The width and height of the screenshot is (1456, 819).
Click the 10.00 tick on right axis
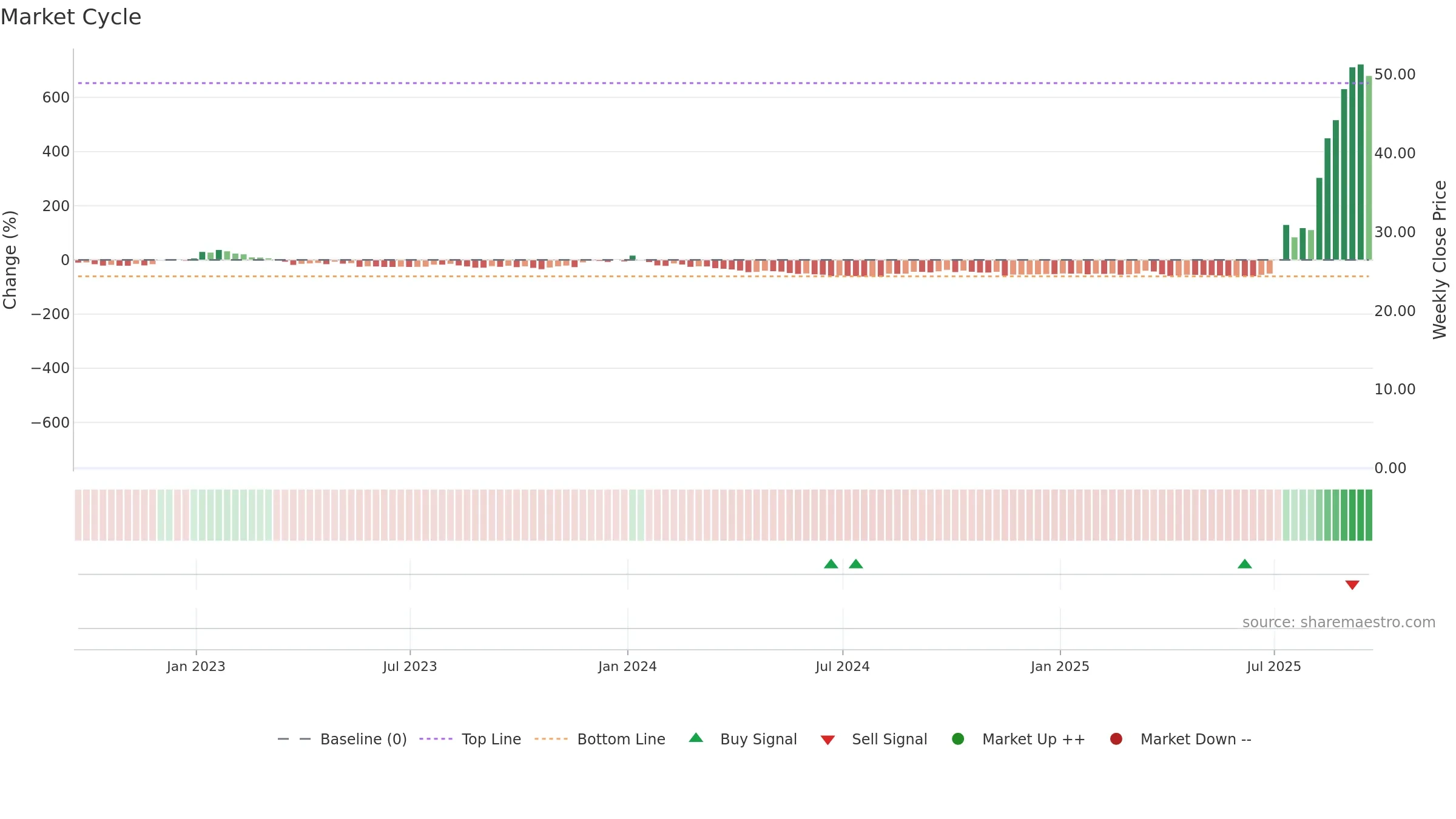[x=1395, y=389]
